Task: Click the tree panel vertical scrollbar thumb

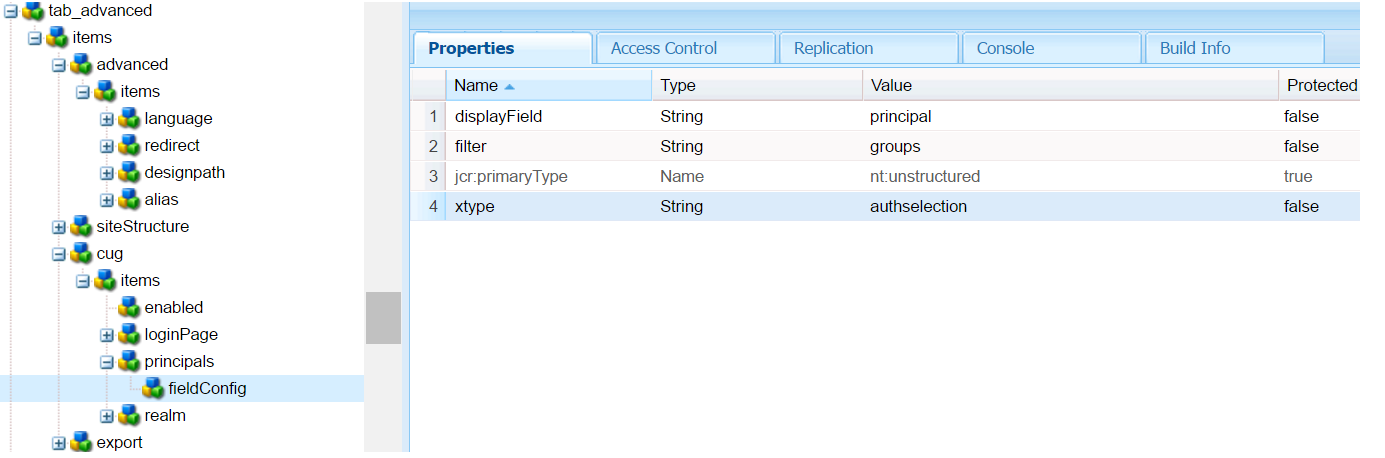Action: 383,317
